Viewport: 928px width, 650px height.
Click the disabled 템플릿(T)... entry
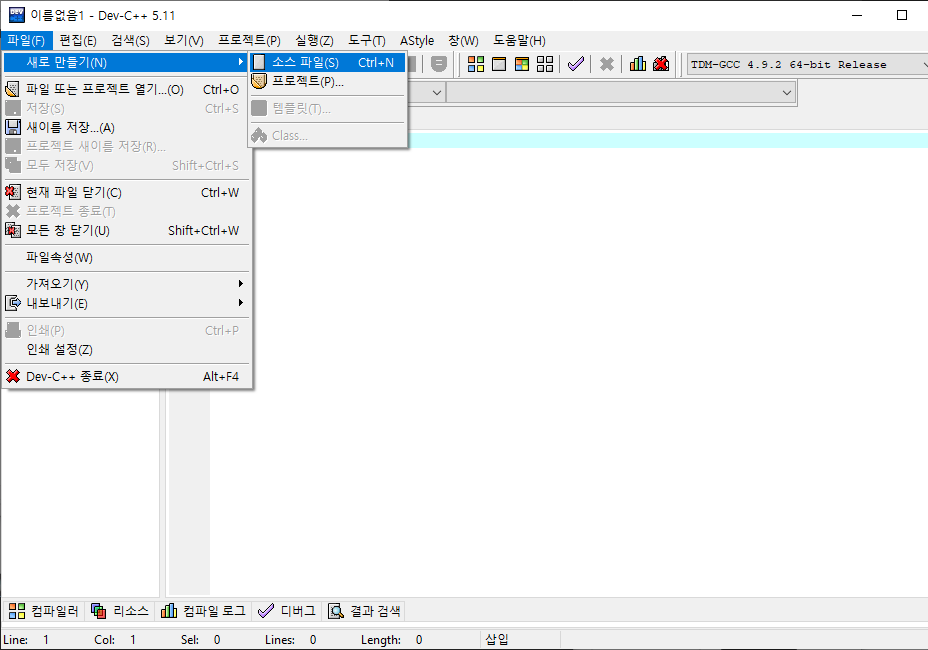(328, 108)
